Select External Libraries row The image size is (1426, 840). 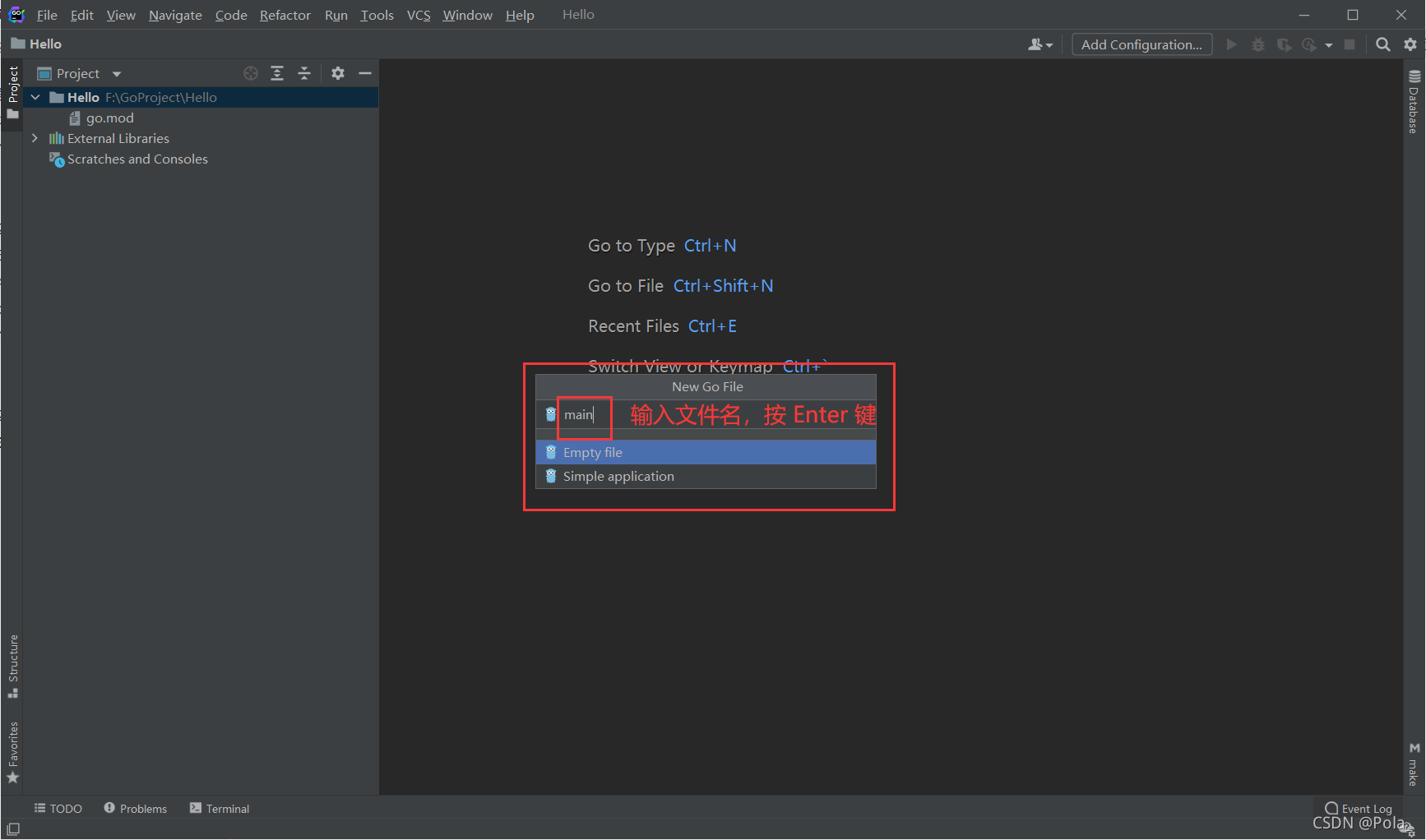(x=201, y=138)
